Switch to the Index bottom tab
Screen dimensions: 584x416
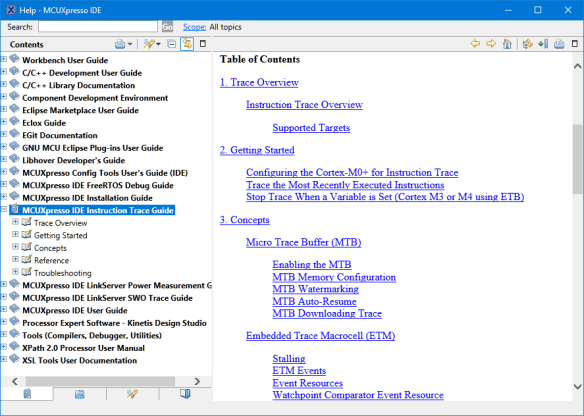(79, 394)
